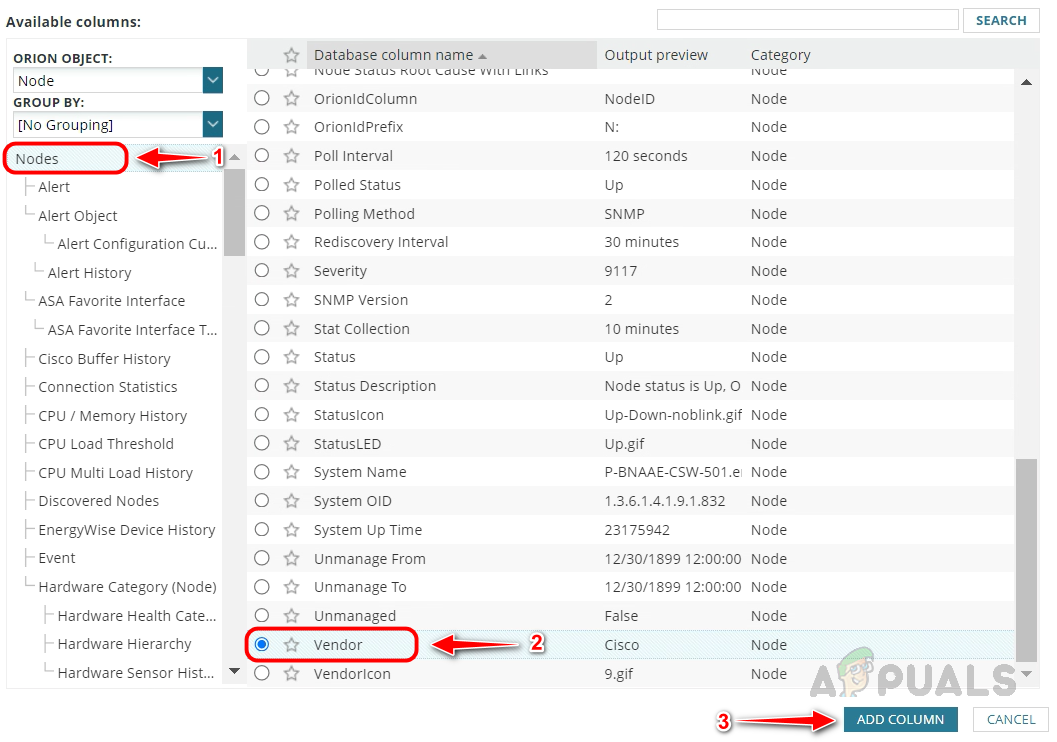Click the Unmanage From star icon

tap(291, 559)
